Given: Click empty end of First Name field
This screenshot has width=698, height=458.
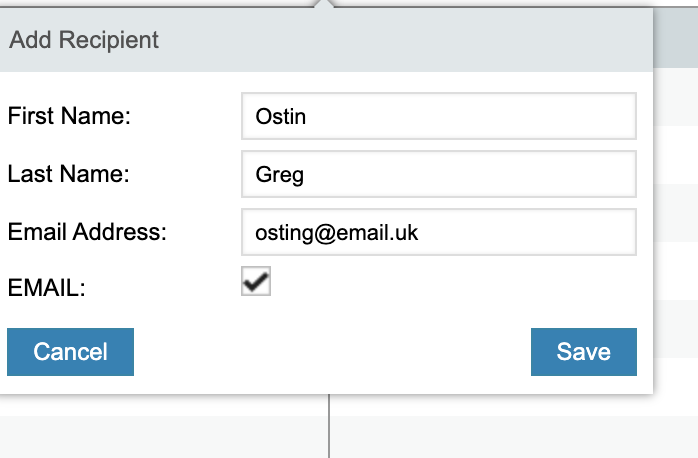Looking at the screenshot, I should pos(560,116).
